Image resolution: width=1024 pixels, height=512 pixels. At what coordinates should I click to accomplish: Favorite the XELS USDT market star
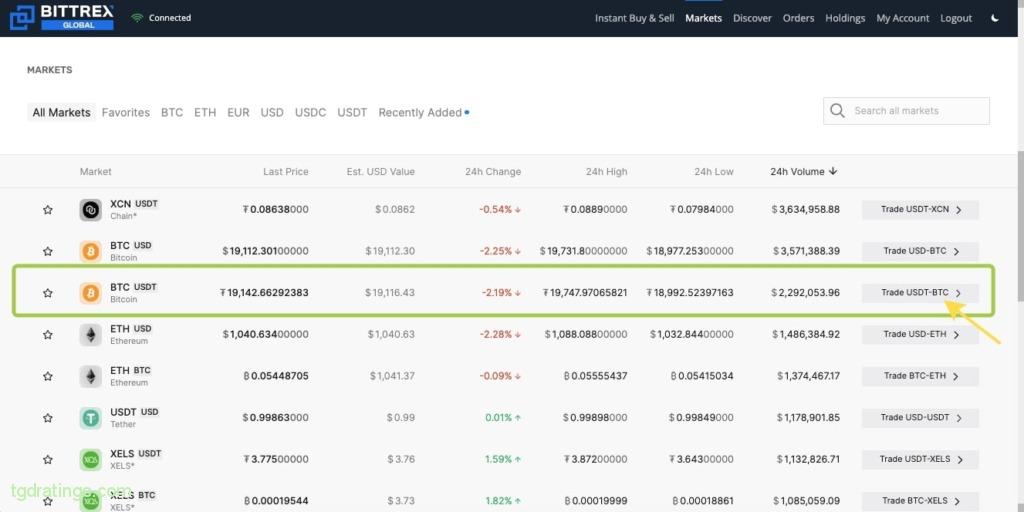tap(48, 460)
